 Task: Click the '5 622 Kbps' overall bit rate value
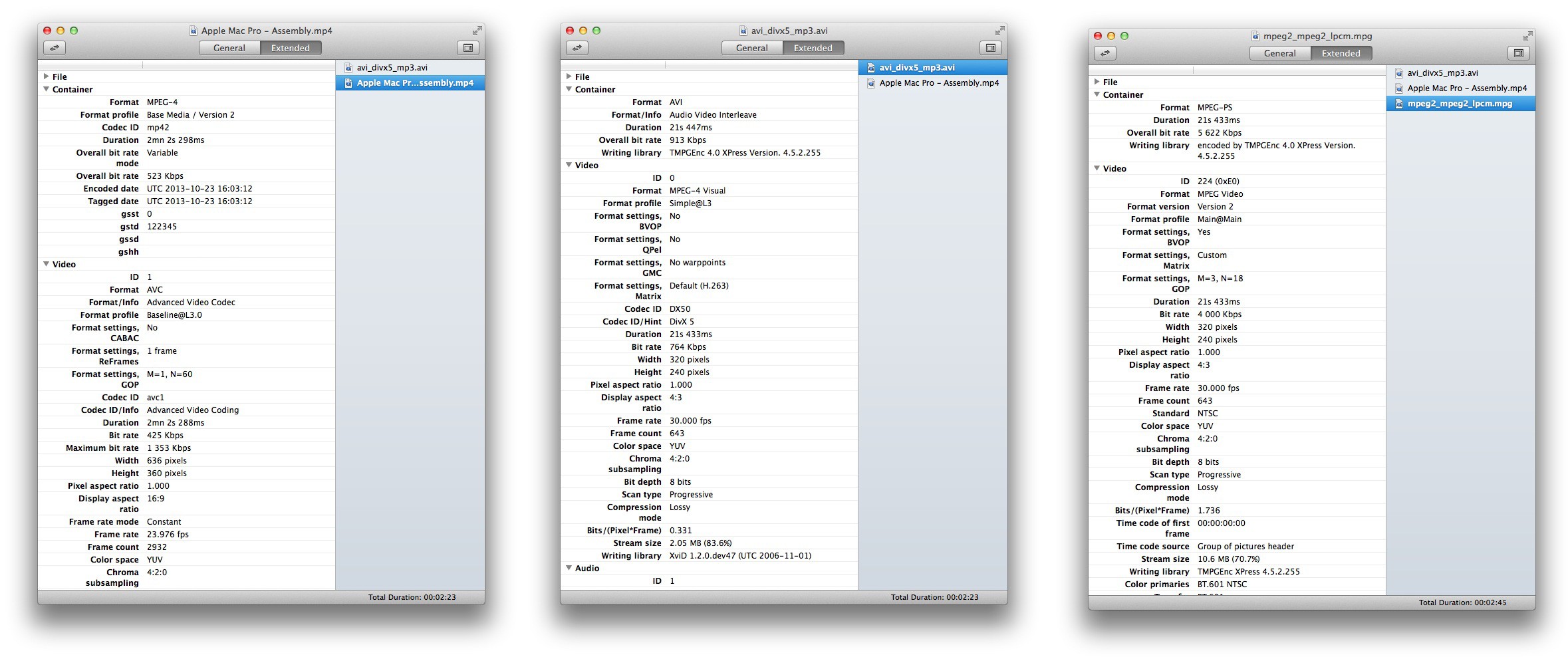click(1220, 133)
